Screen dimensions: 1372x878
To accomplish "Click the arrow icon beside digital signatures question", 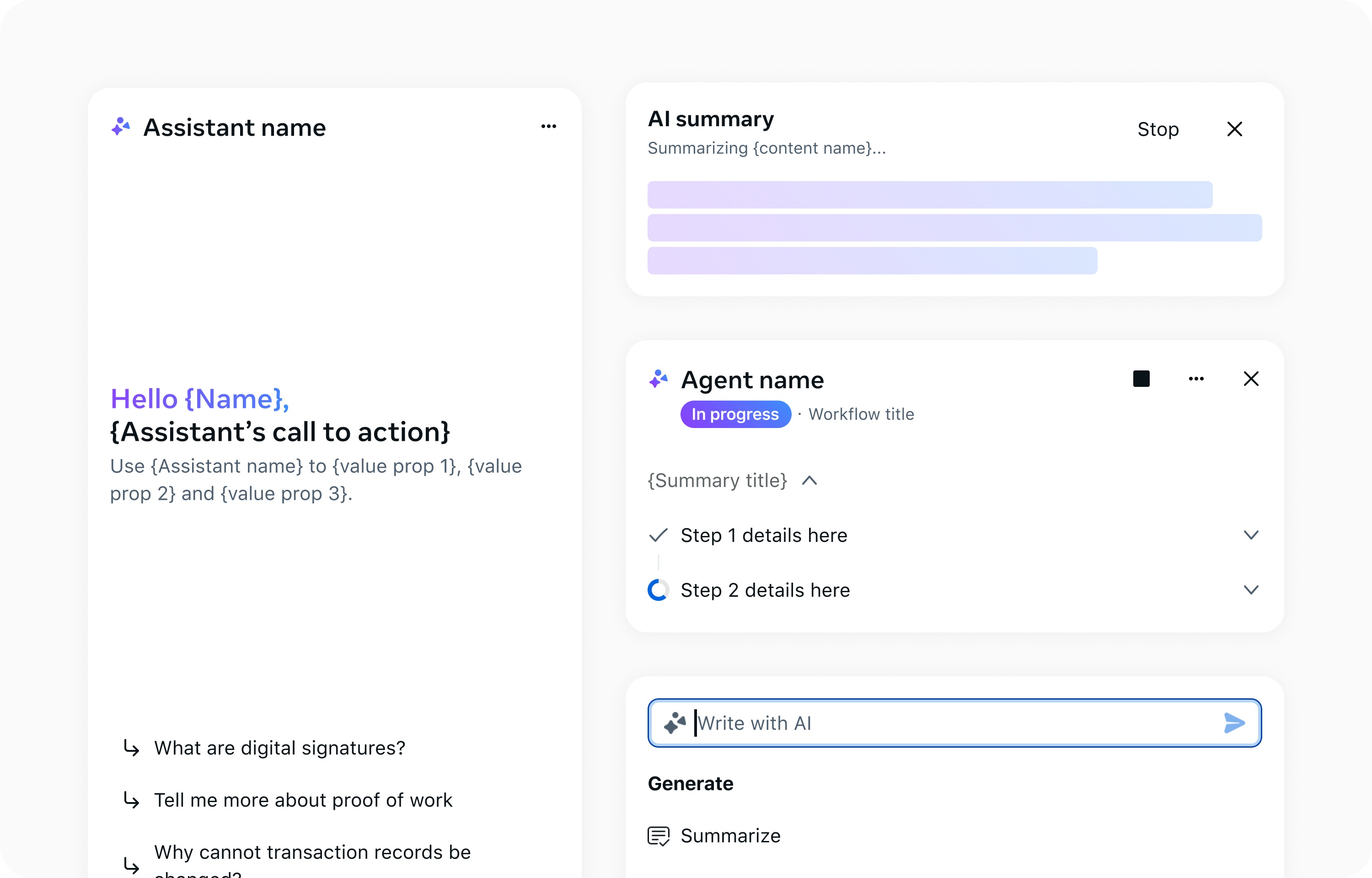I will click(132, 747).
